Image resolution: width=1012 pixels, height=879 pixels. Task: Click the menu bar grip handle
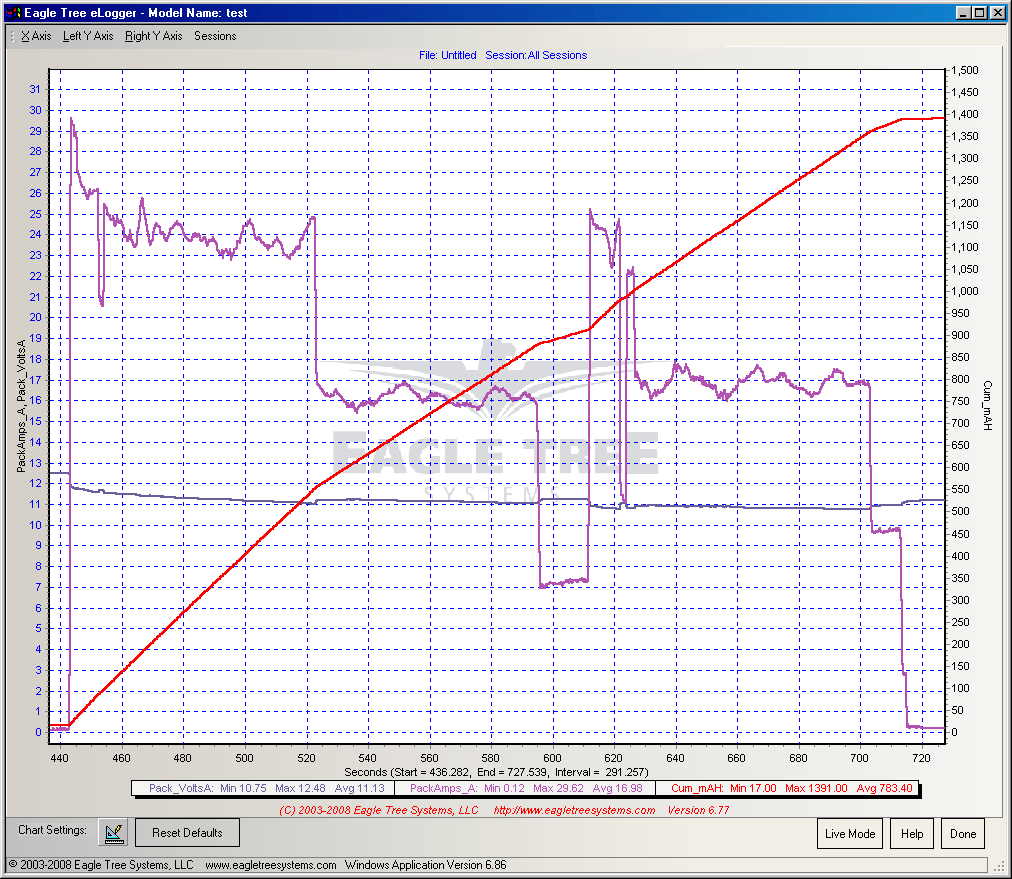(x=12, y=36)
